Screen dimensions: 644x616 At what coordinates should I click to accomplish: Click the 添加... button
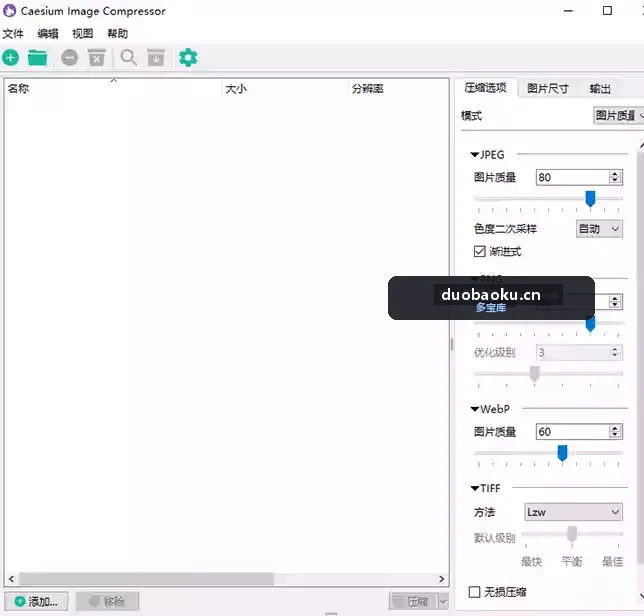pos(36,602)
